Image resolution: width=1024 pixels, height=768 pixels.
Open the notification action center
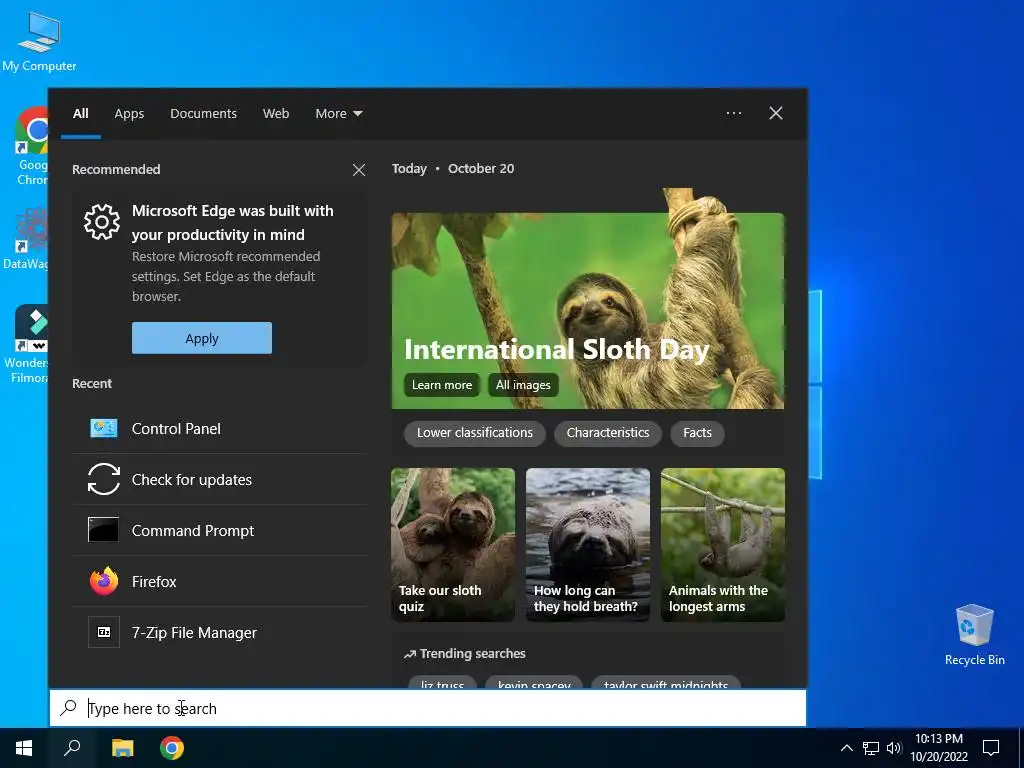tap(991, 748)
